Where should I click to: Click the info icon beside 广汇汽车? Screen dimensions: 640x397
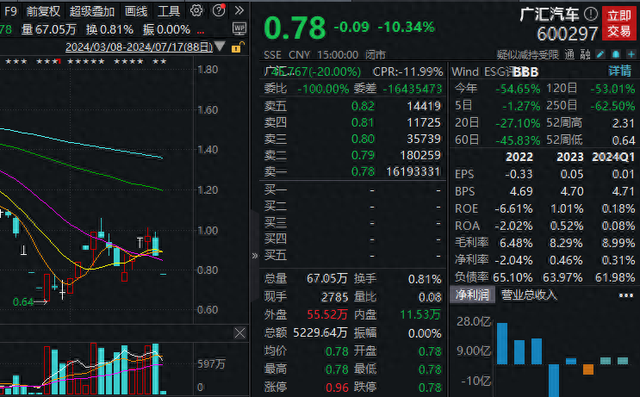click(591, 14)
